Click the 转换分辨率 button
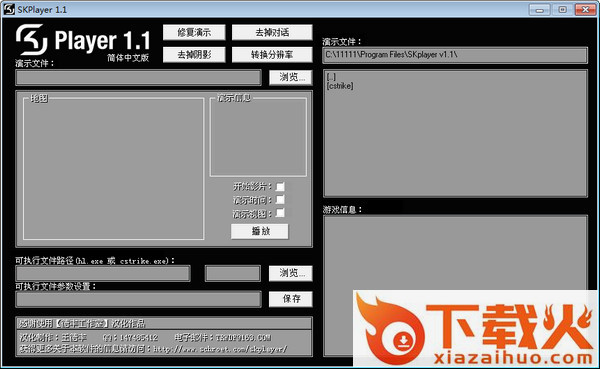The height and width of the screenshot is (369, 600). [x=272, y=55]
